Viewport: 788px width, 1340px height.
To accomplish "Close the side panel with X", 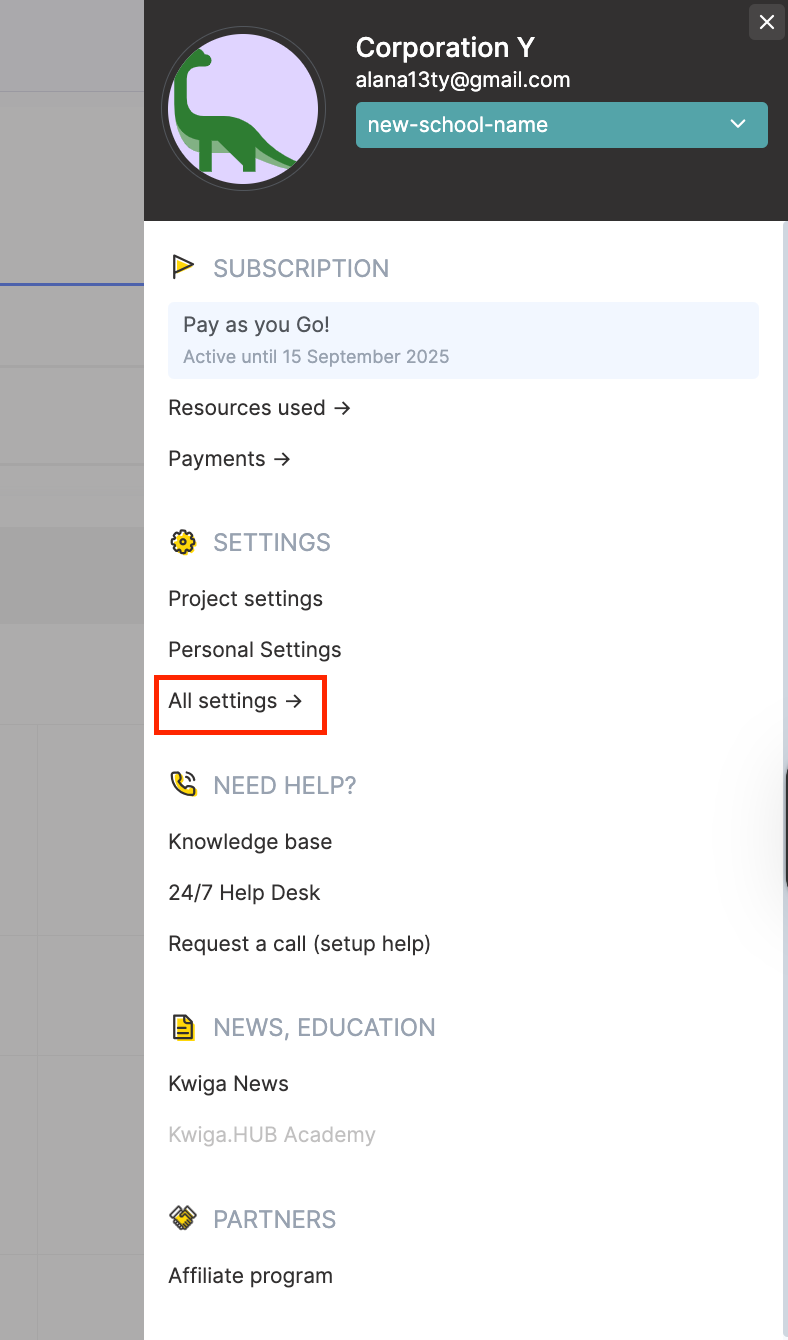I will pyautogui.click(x=767, y=22).
